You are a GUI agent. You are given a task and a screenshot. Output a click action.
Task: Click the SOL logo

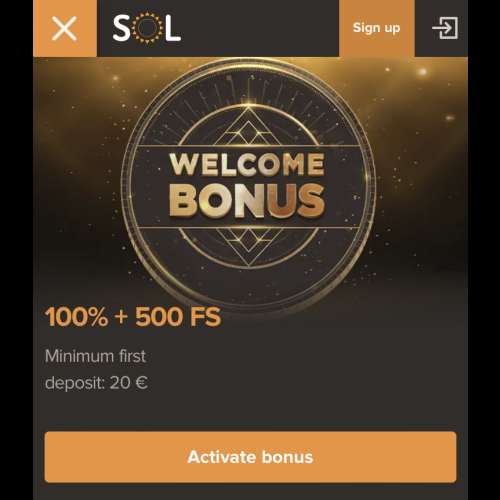147,28
